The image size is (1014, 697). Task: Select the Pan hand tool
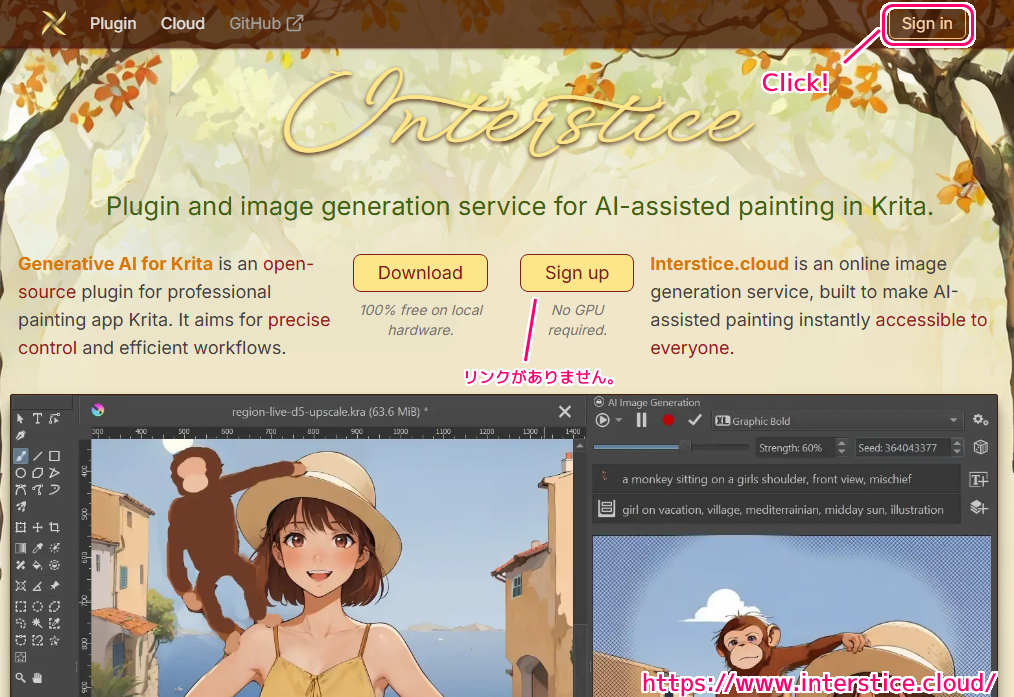[x=38, y=678]
